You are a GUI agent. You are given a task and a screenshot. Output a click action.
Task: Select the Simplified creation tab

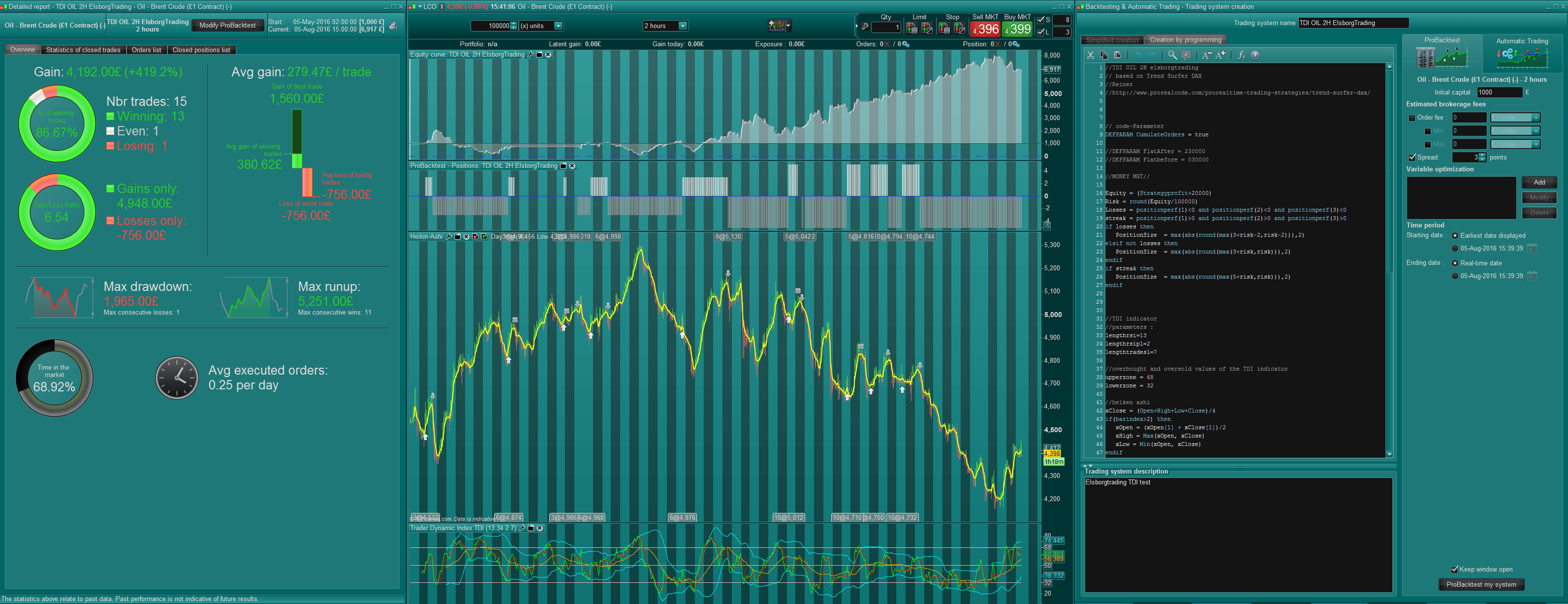(1112, 40)
